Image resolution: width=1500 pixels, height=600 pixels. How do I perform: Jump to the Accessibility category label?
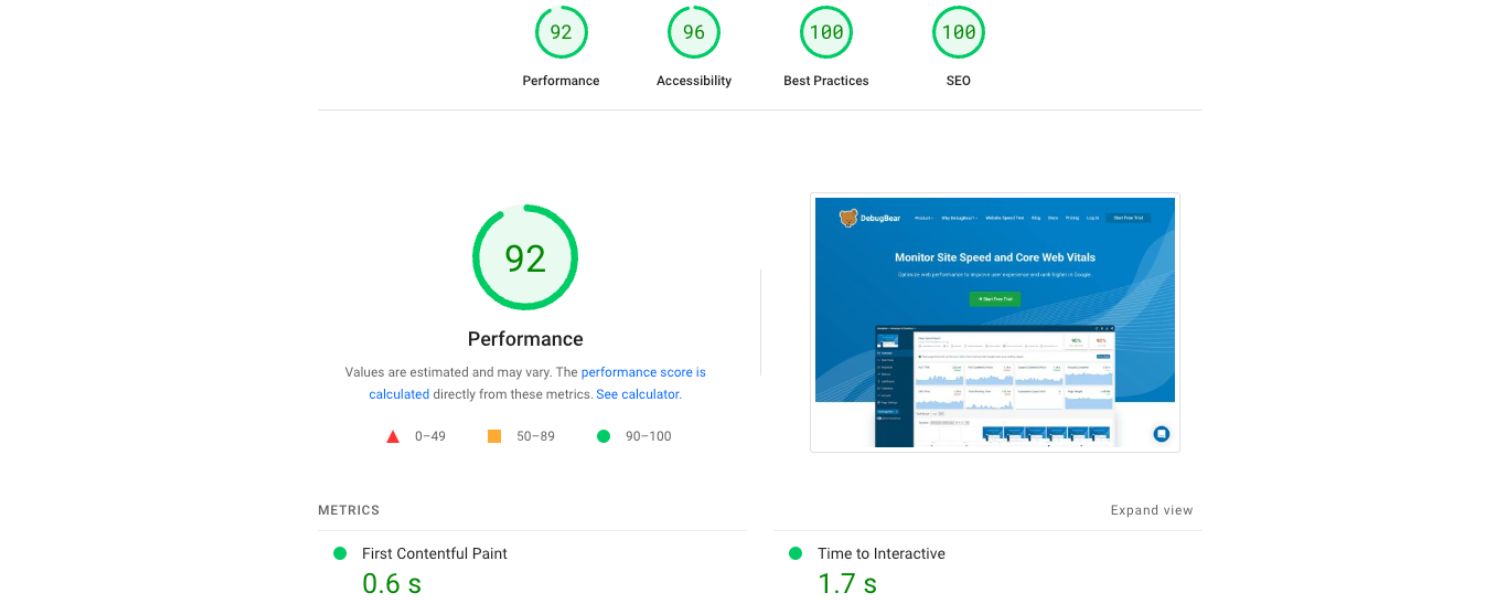pos(693,81)
